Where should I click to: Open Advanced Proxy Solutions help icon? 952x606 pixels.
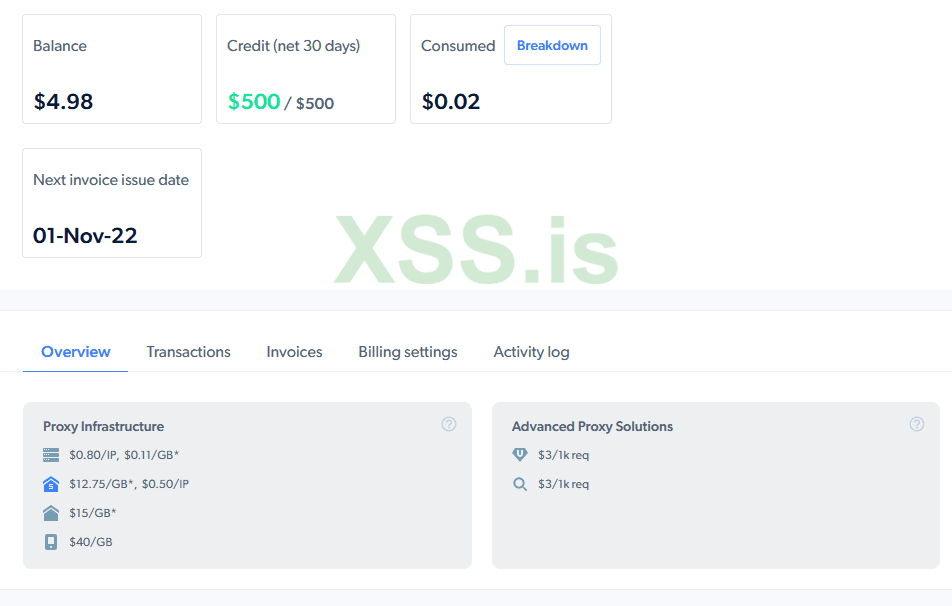coord(917,424)
